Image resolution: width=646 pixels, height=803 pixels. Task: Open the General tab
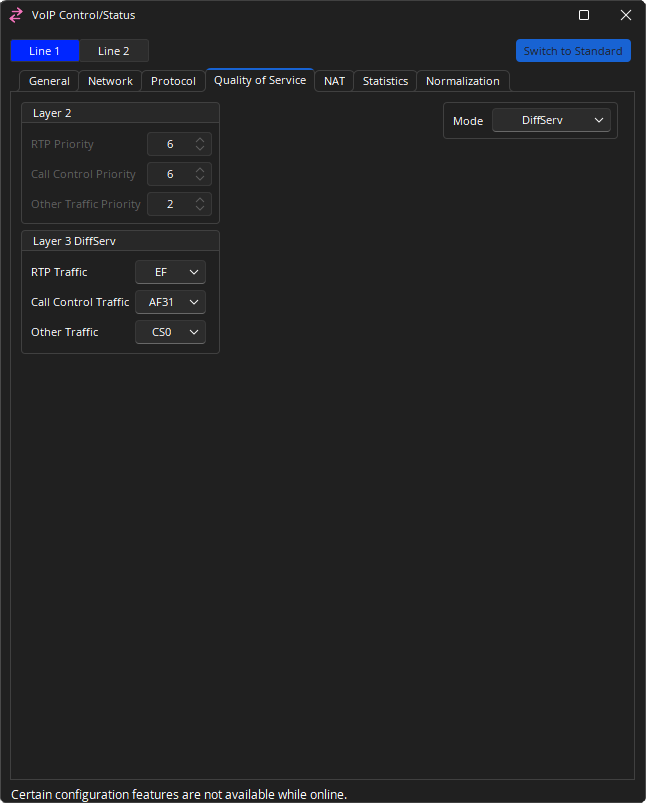pyautogui.click(x=49, y=81)
